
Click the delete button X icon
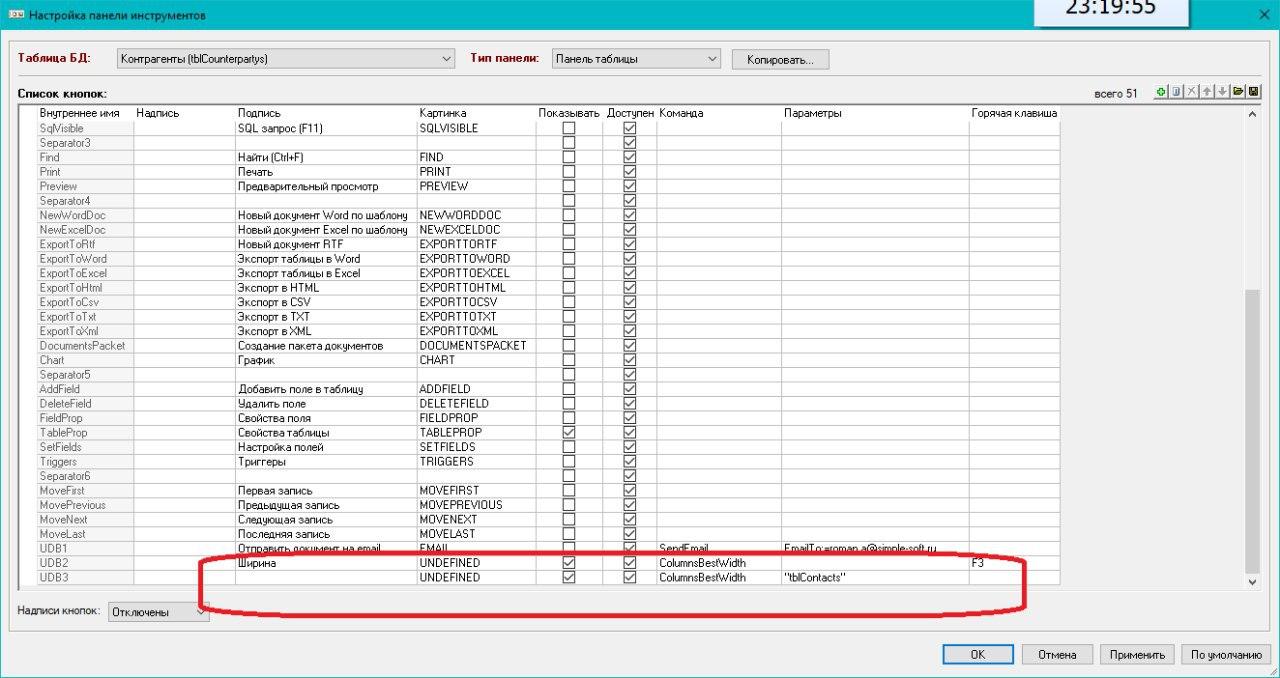1192,92
